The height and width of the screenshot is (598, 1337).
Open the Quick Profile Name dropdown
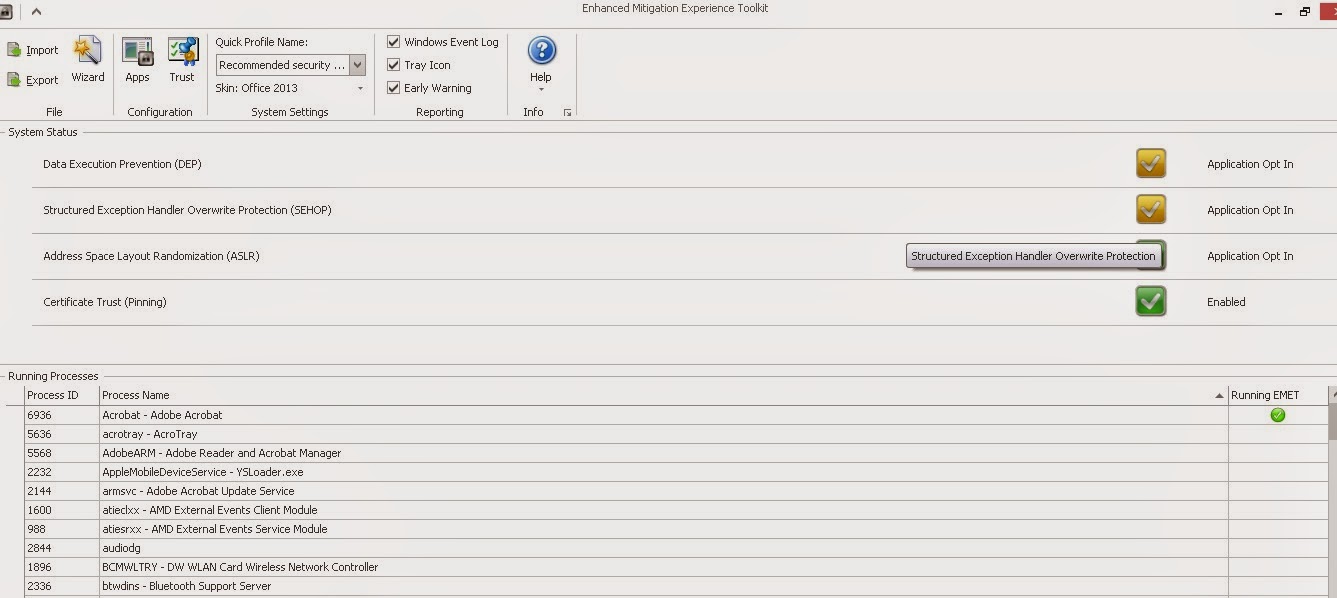tap(357, 65)
